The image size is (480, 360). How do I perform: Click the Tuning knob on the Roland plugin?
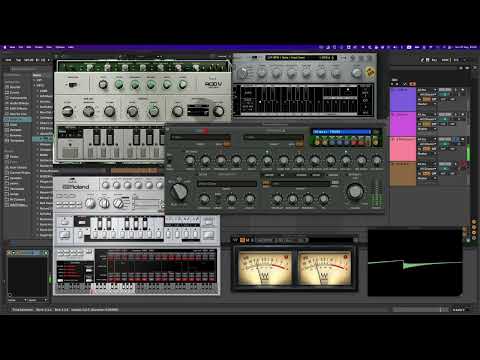[105, 185]
